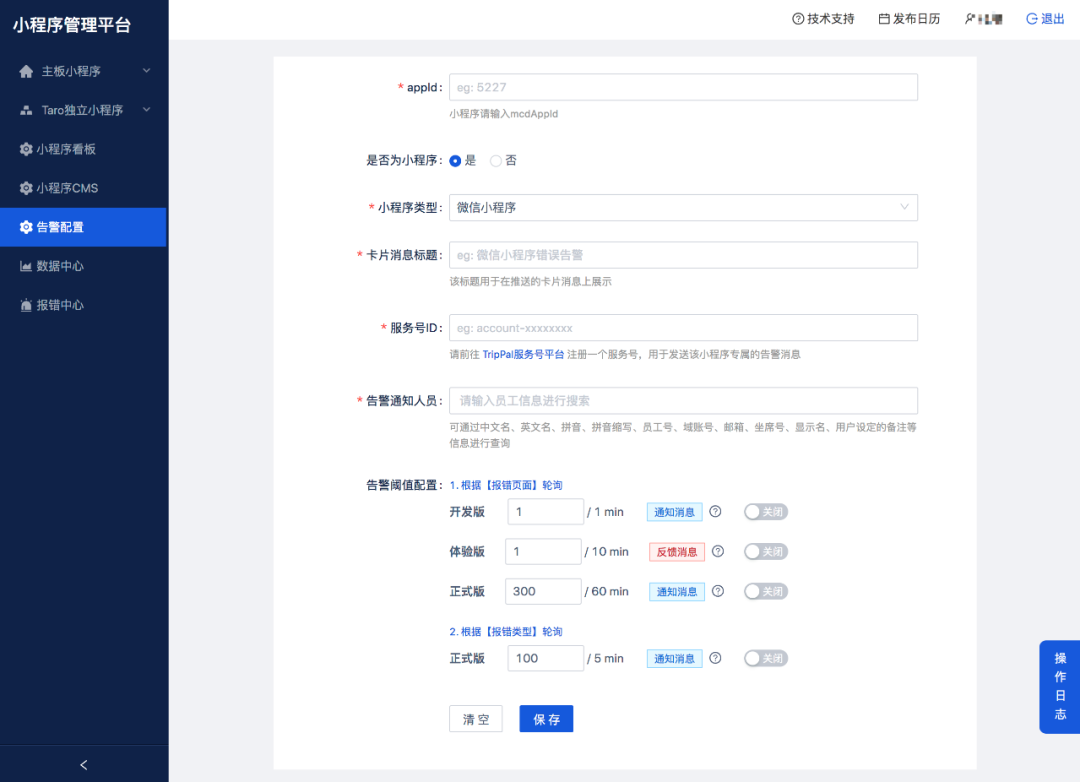Click the alarm icon for 报错中心
The image size is (1080, 782).
[x=26, y=305]
